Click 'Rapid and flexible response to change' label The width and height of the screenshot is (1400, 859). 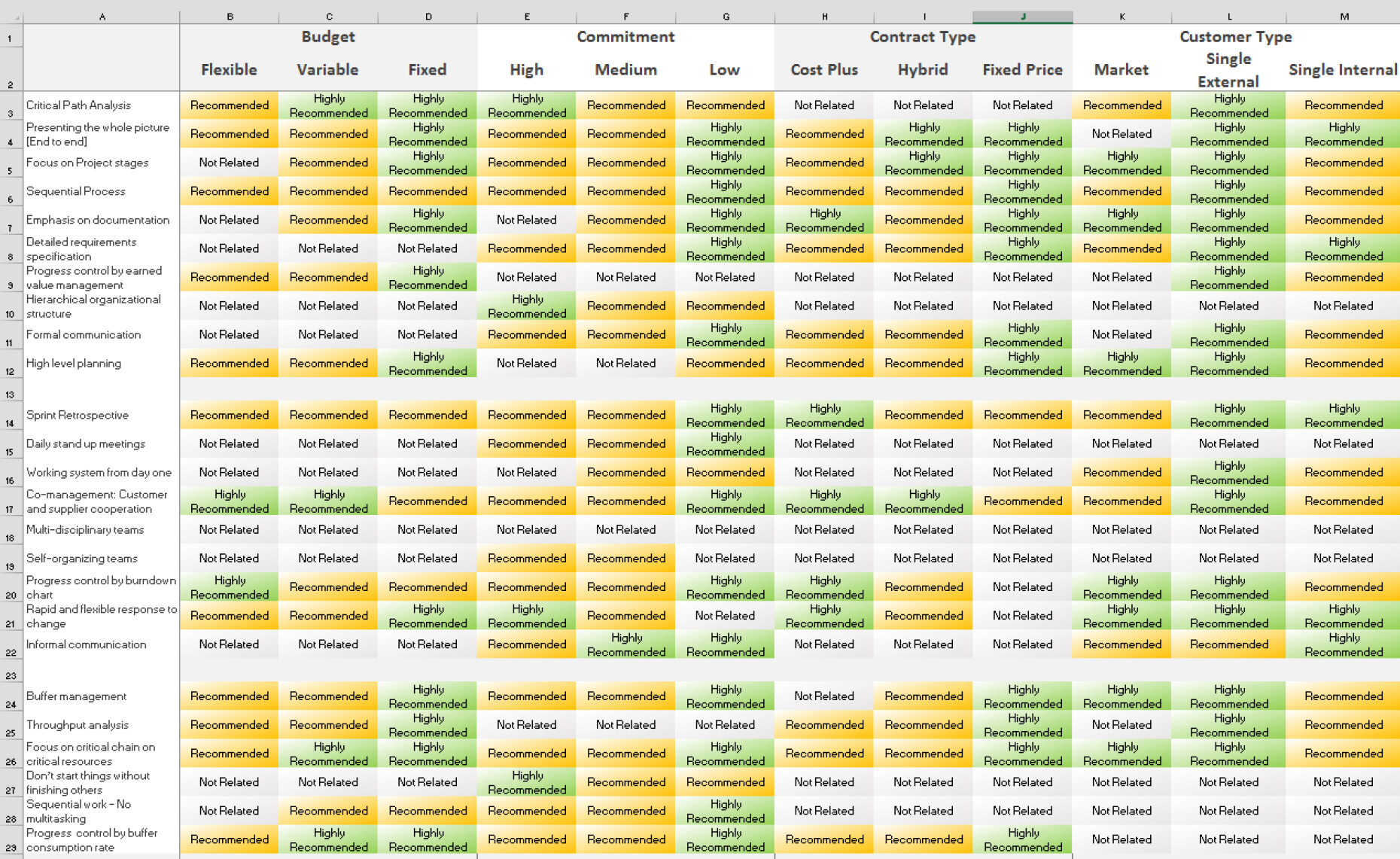tap(102, 615)
